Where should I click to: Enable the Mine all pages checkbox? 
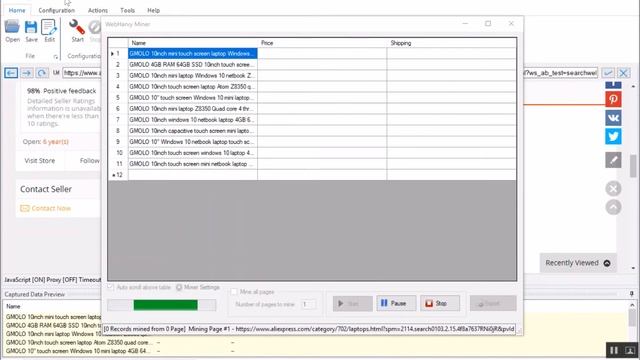pos(234,292)
